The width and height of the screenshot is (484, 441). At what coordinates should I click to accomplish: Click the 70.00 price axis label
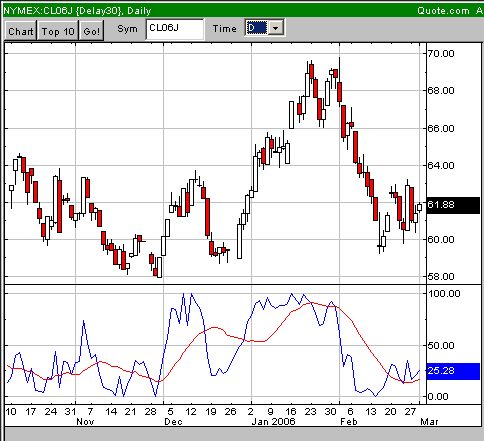pyautogui.click(x=441, y=53)
